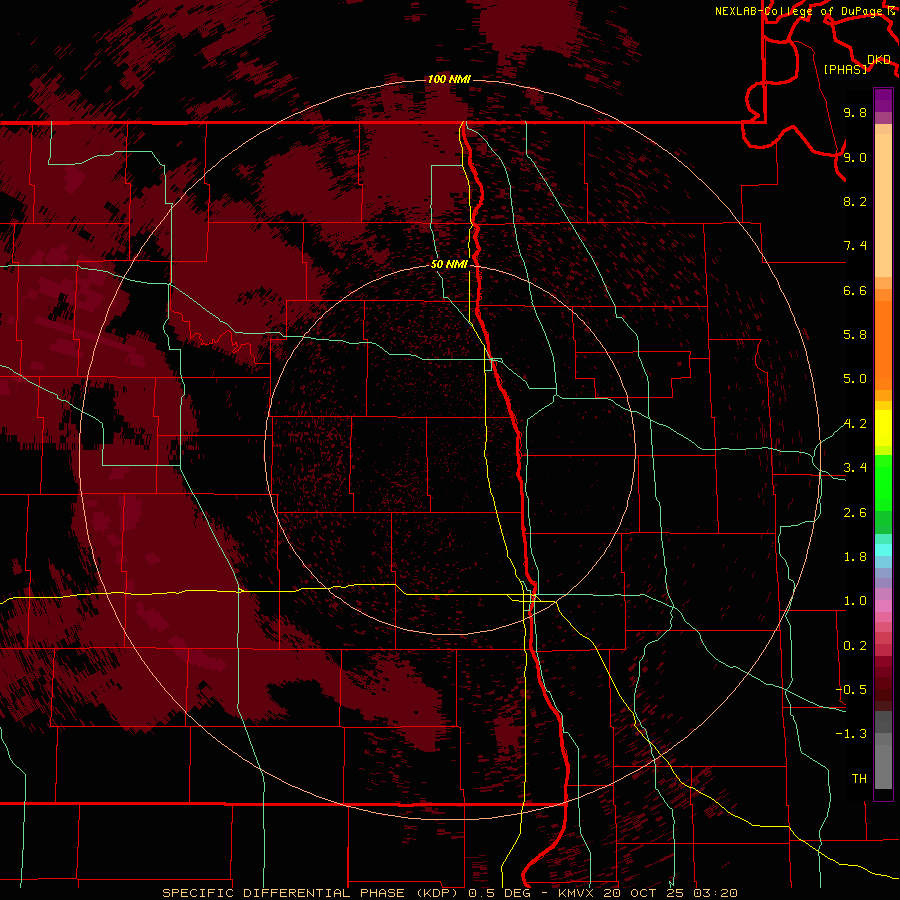Click the 7.4 value on the color scale
900x900 pixels.
(855, 246)
